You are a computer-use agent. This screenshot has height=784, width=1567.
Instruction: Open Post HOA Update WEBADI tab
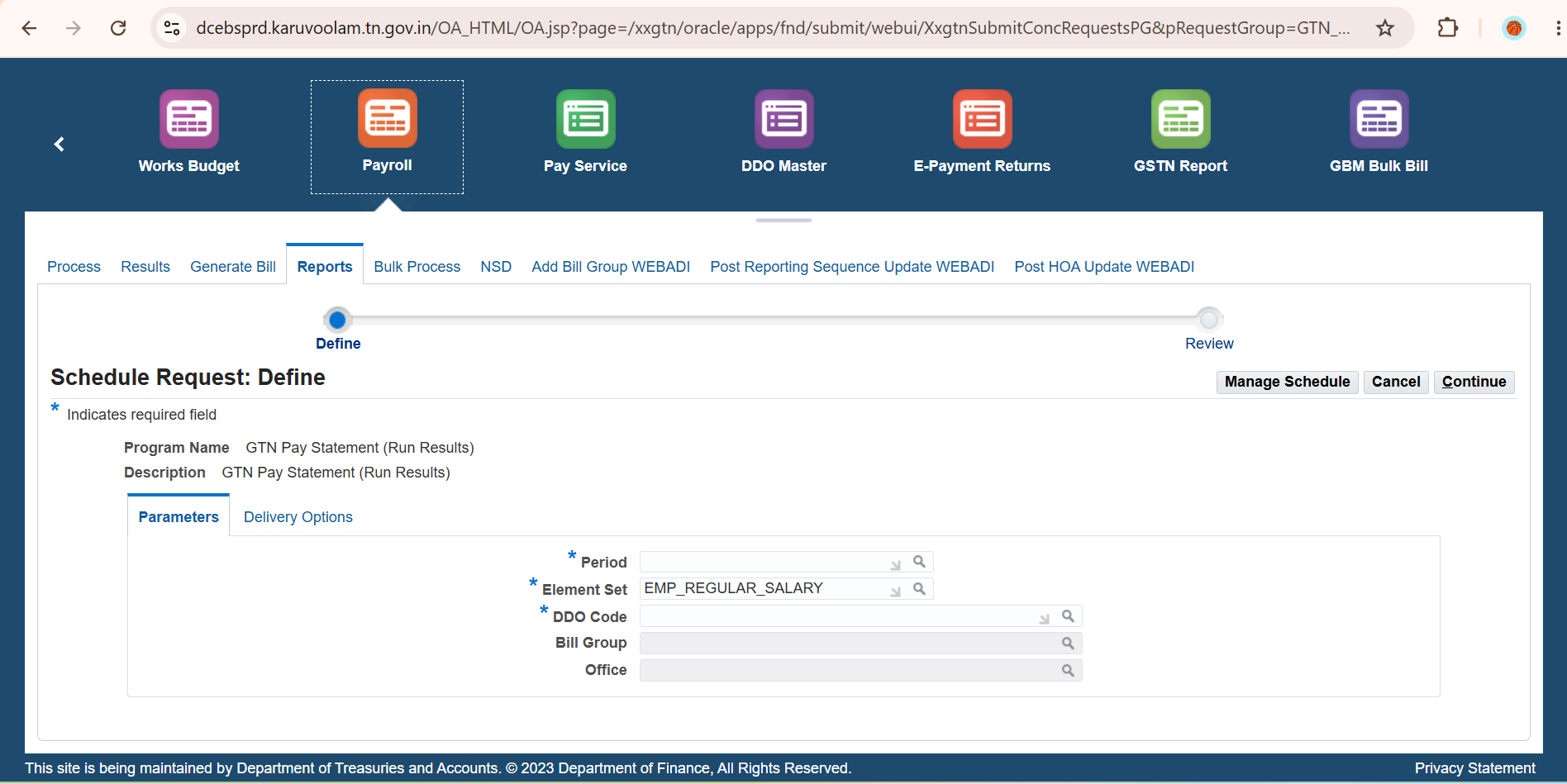click(1104, 267)
